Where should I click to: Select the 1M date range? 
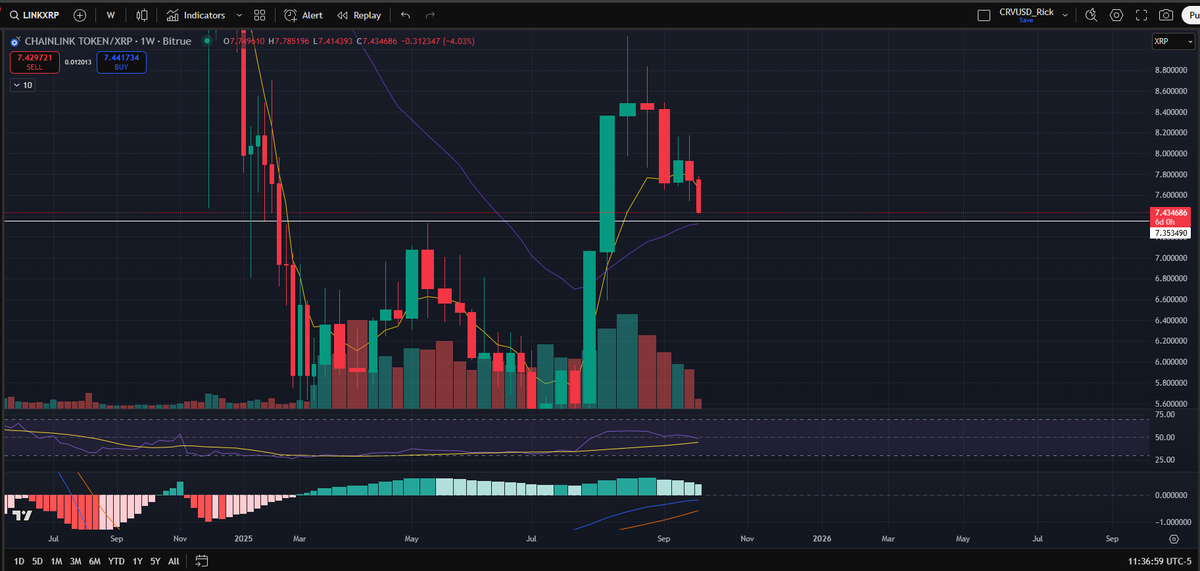[57, 561]
